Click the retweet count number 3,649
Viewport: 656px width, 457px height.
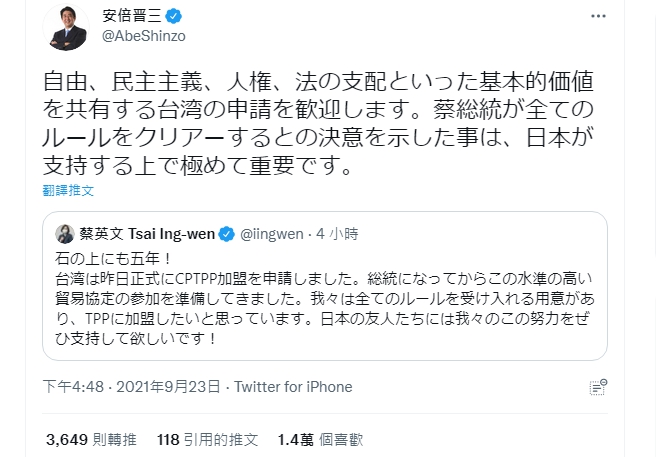pos(67,439)
